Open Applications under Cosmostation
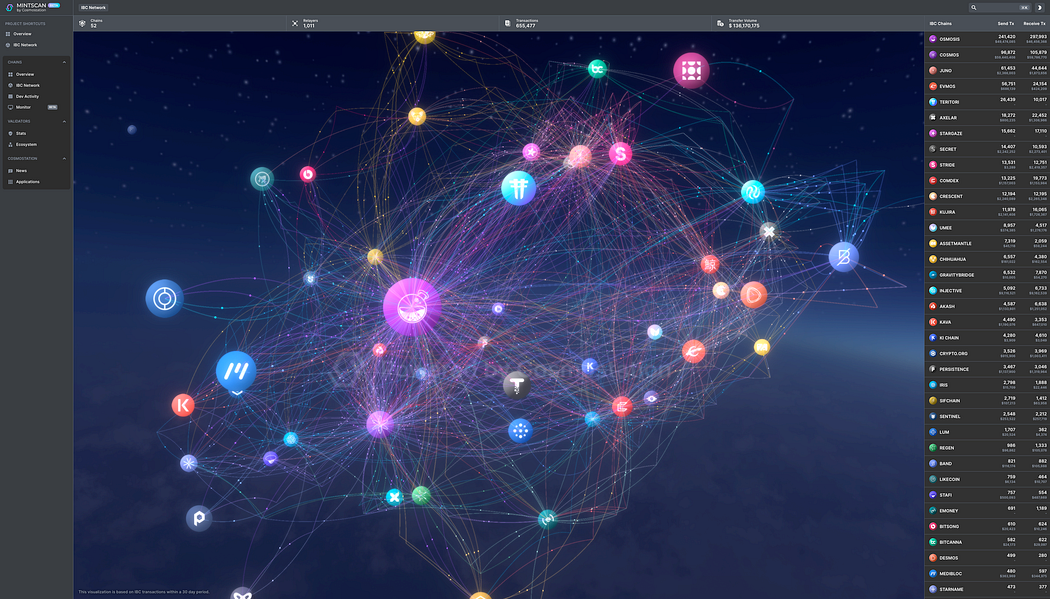 (x=28, y=181)
